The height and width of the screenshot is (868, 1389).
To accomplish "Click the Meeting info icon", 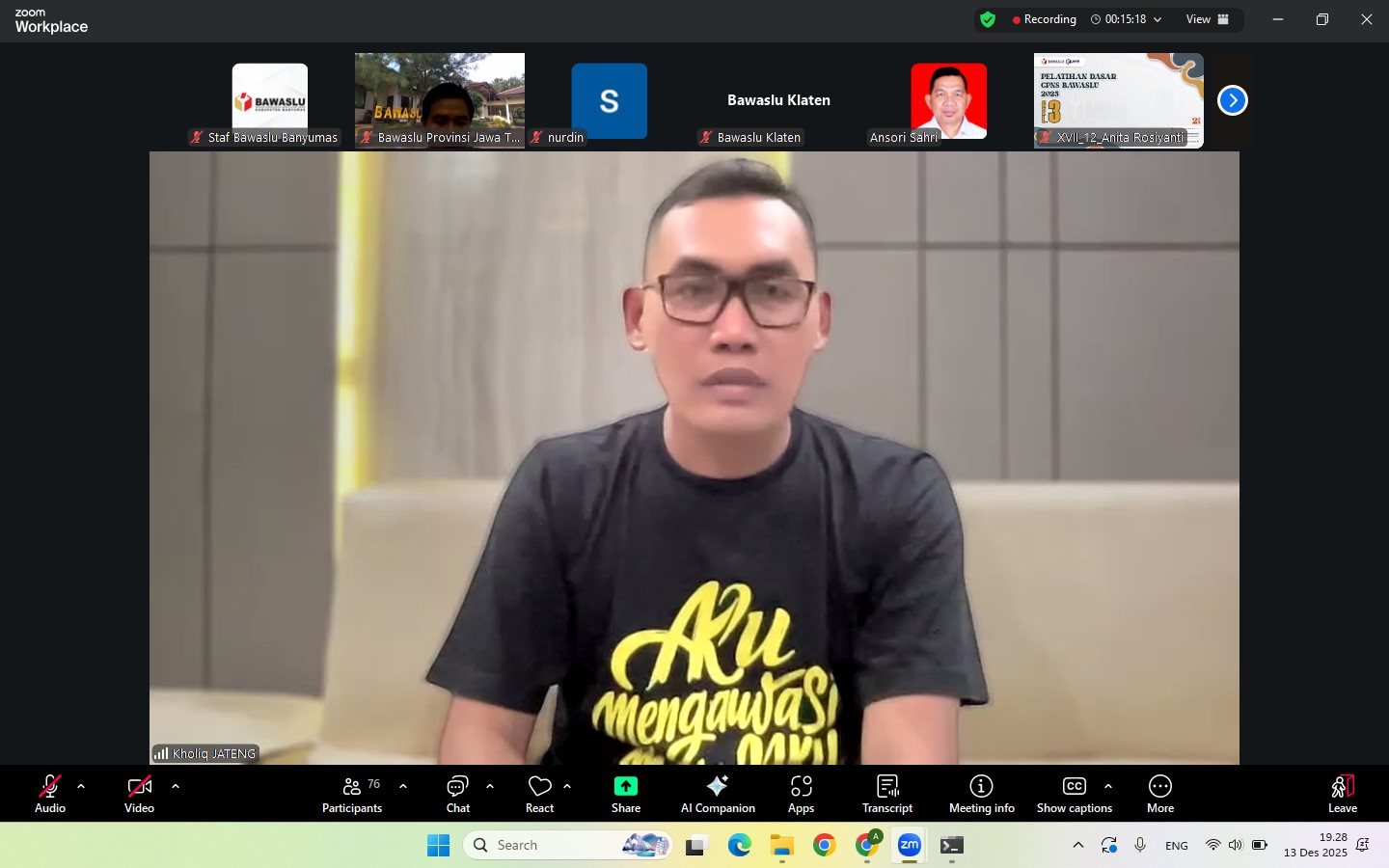I will (x=981, y=794).
